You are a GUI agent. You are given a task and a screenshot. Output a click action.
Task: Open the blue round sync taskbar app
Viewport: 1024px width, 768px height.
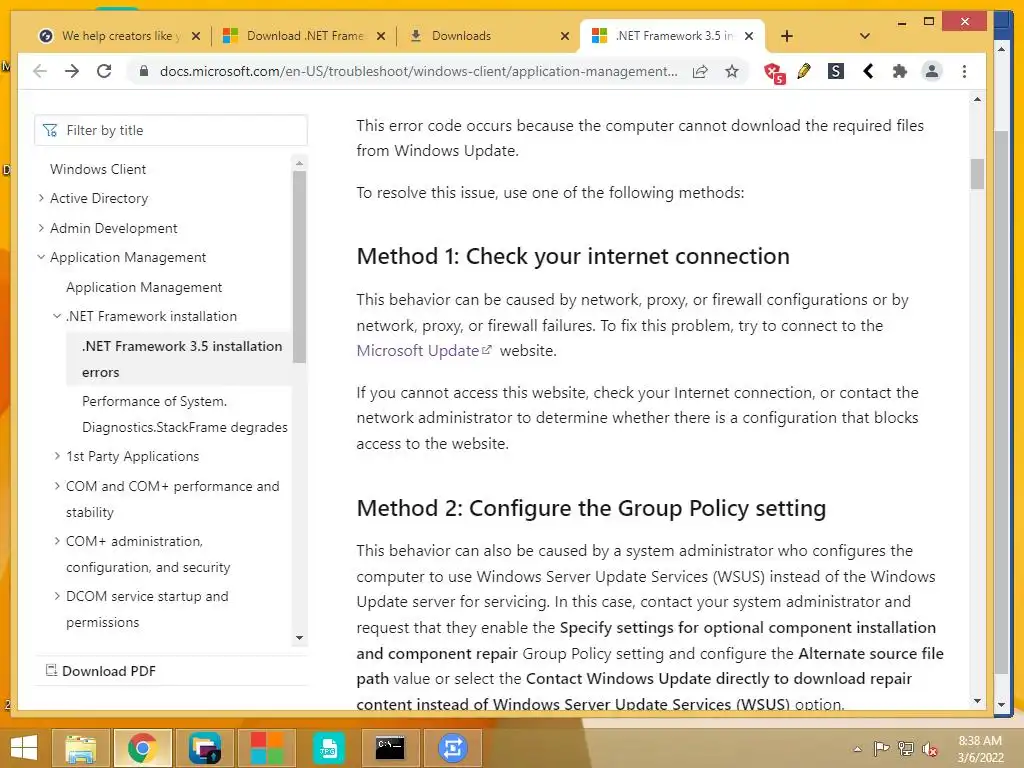(453, 748)
